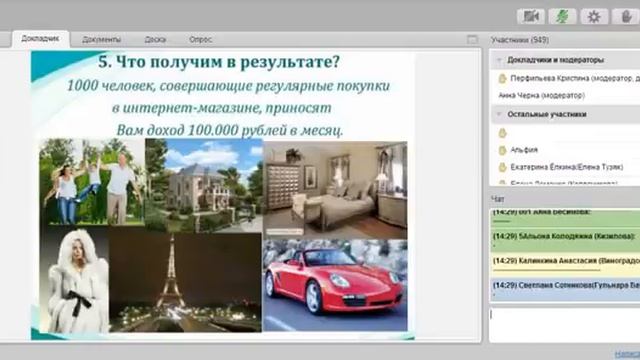Click the send message link below chat
Image resolution: width=640 pixels, height=360 pixels.
[x=627, y=354]
